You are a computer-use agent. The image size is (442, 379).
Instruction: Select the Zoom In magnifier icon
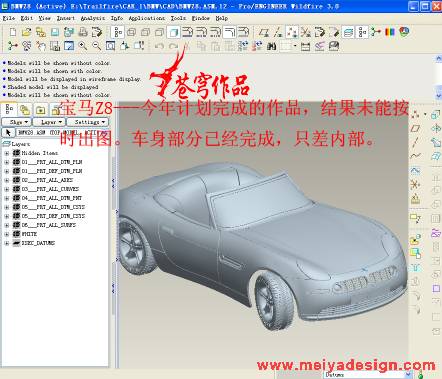click(x=83, y=46)
